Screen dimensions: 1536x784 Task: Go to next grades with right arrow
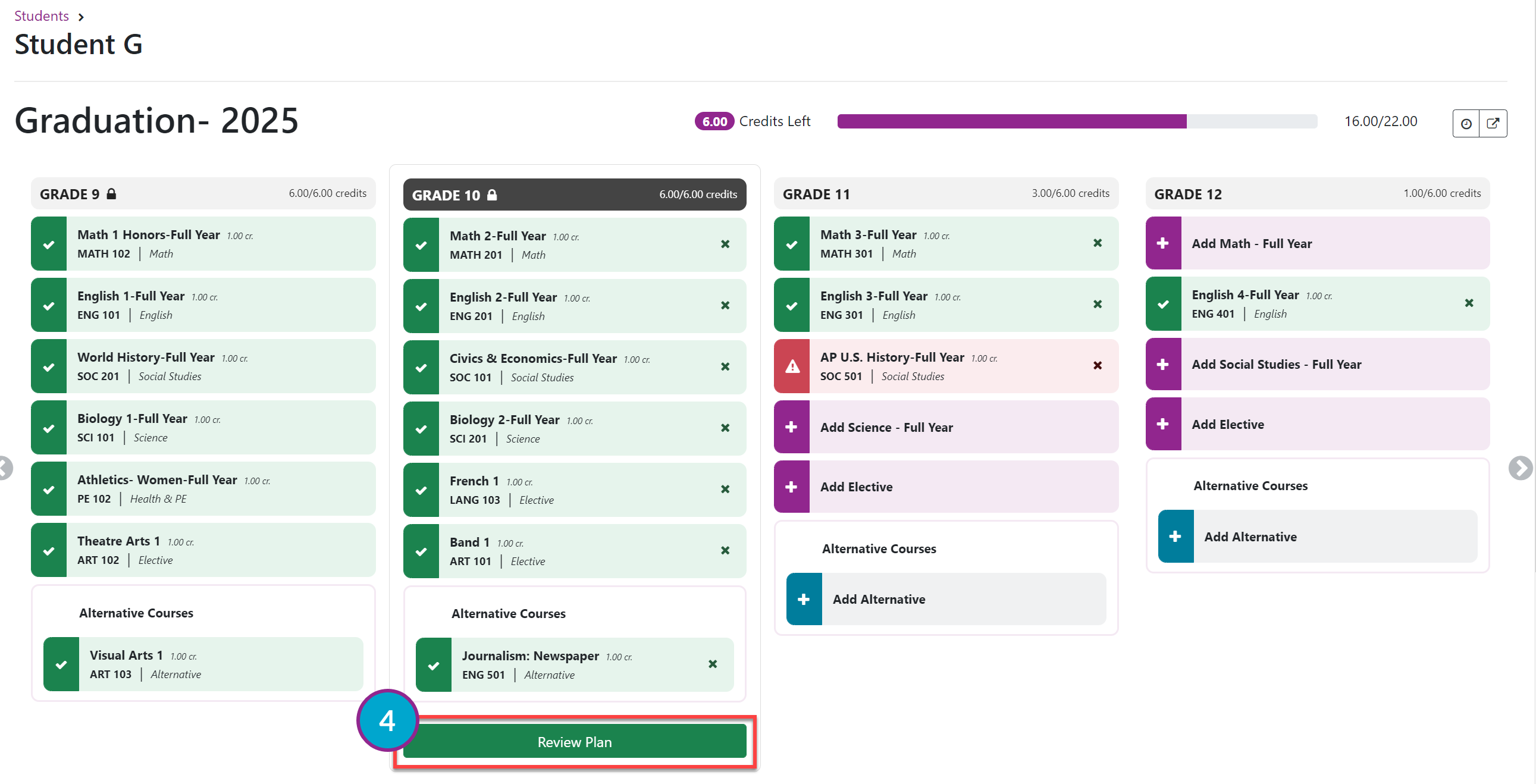pyautogui.click(x=1520, y=468)
